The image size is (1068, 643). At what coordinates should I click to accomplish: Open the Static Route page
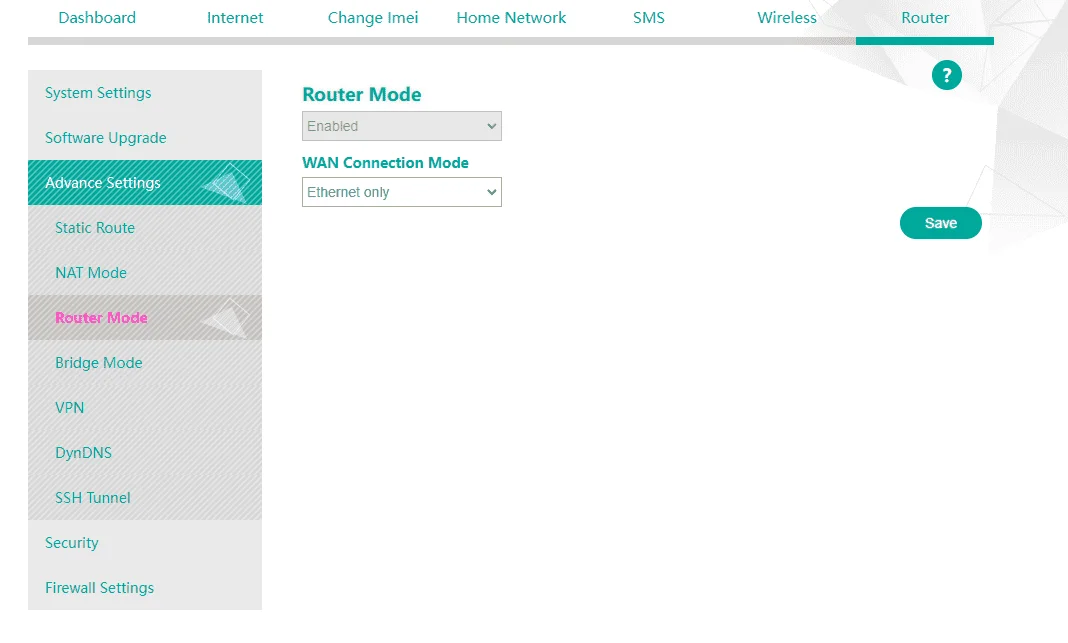point(144,228)
